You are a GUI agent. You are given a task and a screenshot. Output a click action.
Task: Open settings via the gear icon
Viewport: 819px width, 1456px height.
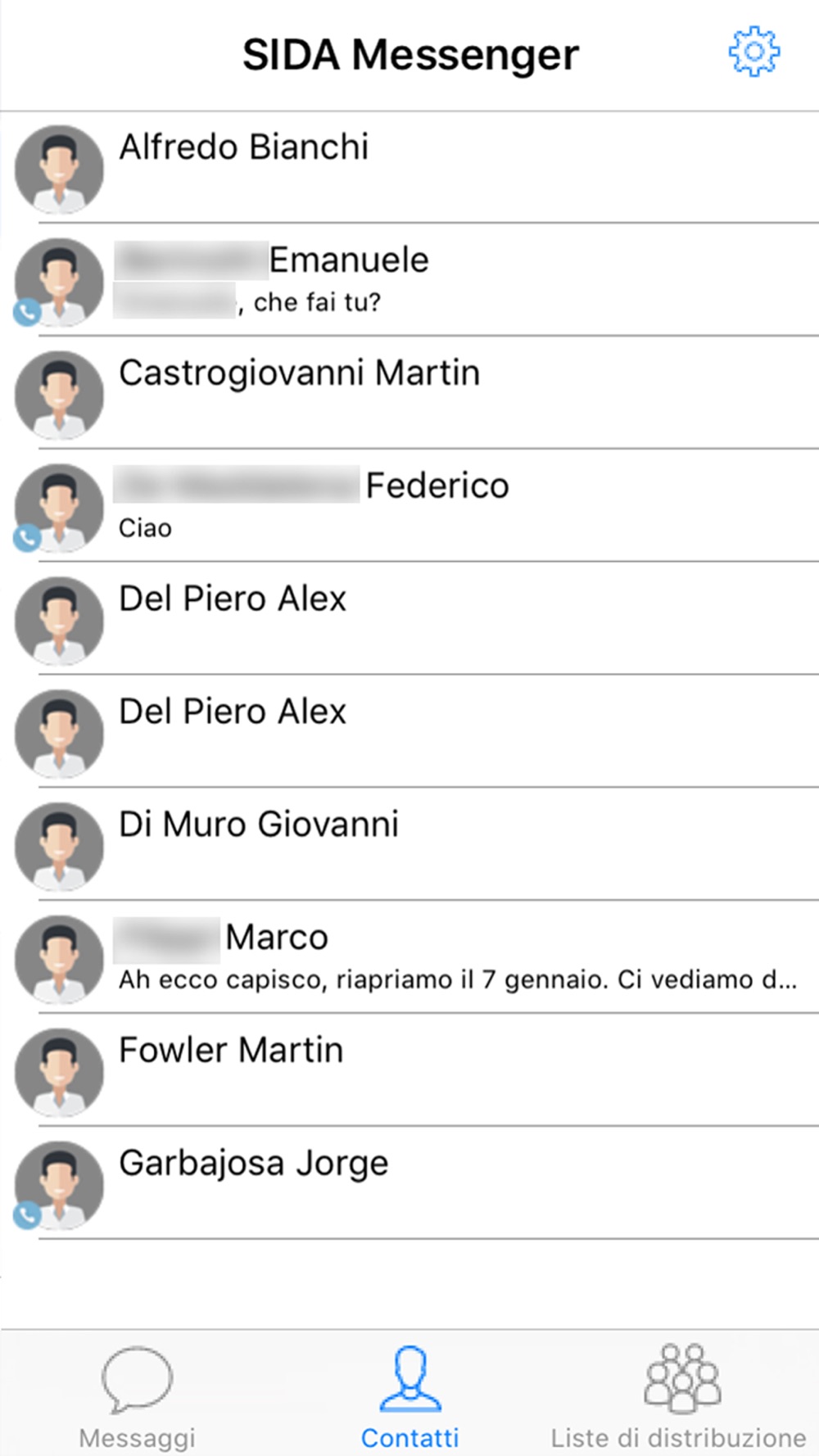point(753,52)
